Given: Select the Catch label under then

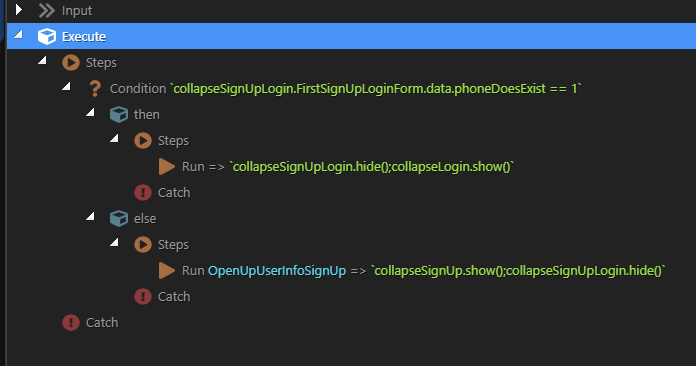Looking at the screenshot, I should (174, 193).
